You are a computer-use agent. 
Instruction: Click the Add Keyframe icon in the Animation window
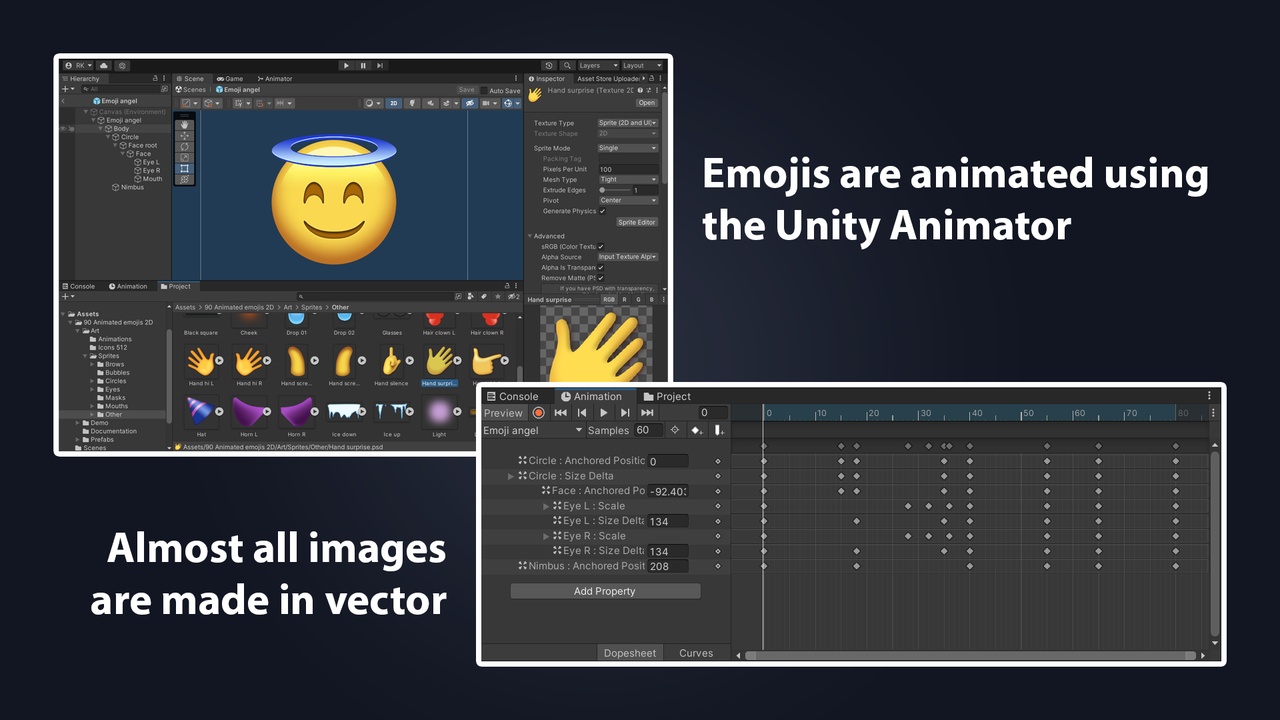click(x=697, y=430)
